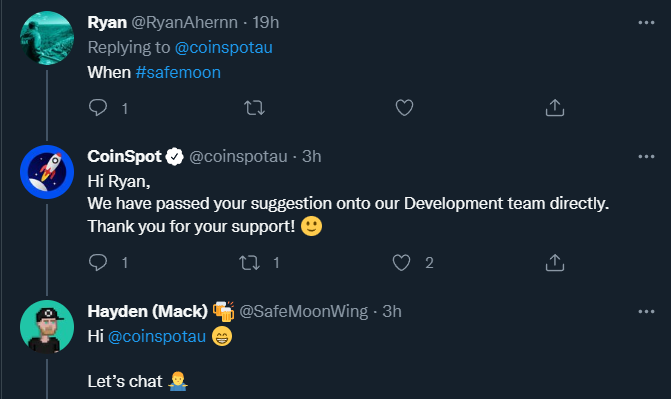Open Hayden (Mack) profile name
This screenshot has width=671, height=399.
pyautogui.click(x=147, y=311)
